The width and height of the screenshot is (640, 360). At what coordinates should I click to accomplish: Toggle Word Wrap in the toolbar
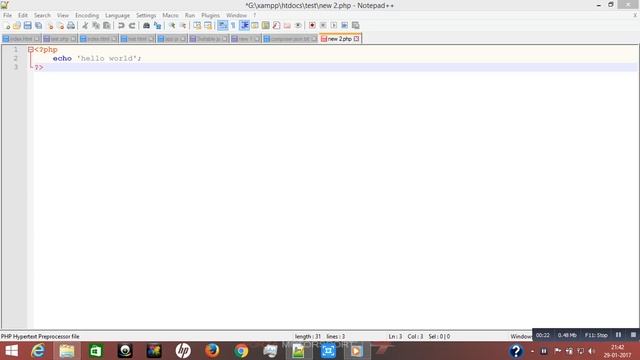222,25
